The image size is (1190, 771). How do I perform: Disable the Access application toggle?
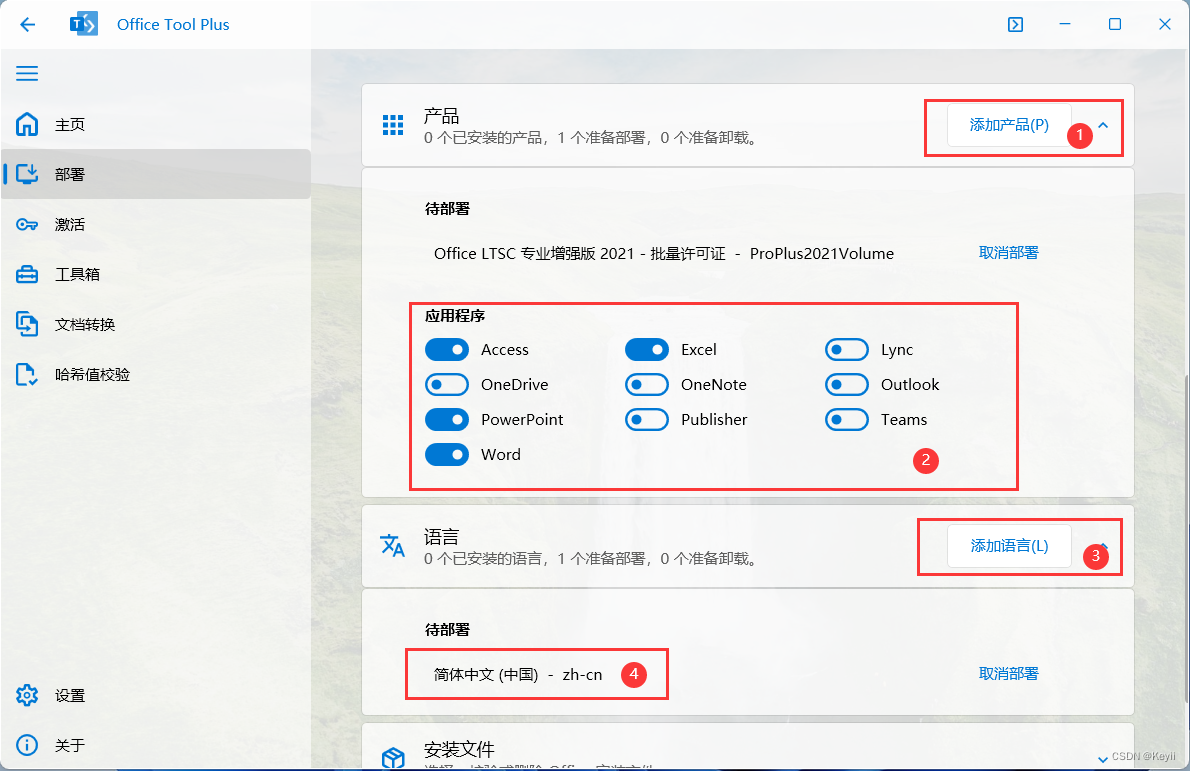pos(447,349)
